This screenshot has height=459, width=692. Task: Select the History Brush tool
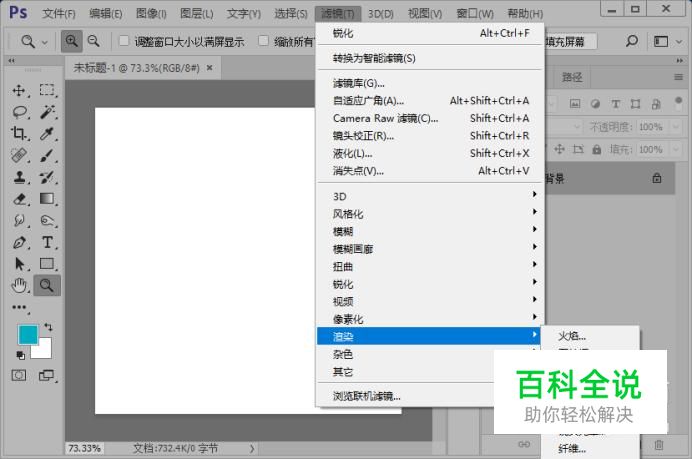click(47, 177)
